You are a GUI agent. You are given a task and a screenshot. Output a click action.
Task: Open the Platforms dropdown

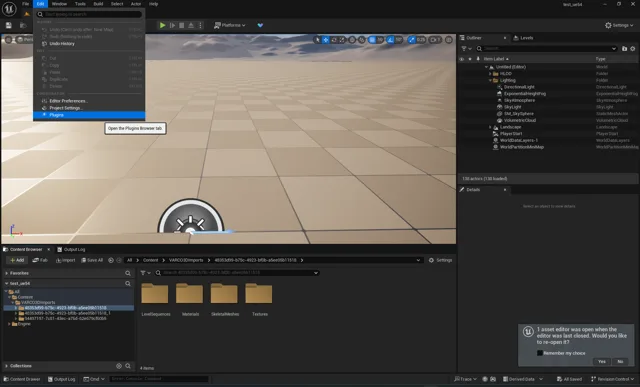tap(230, 25)
